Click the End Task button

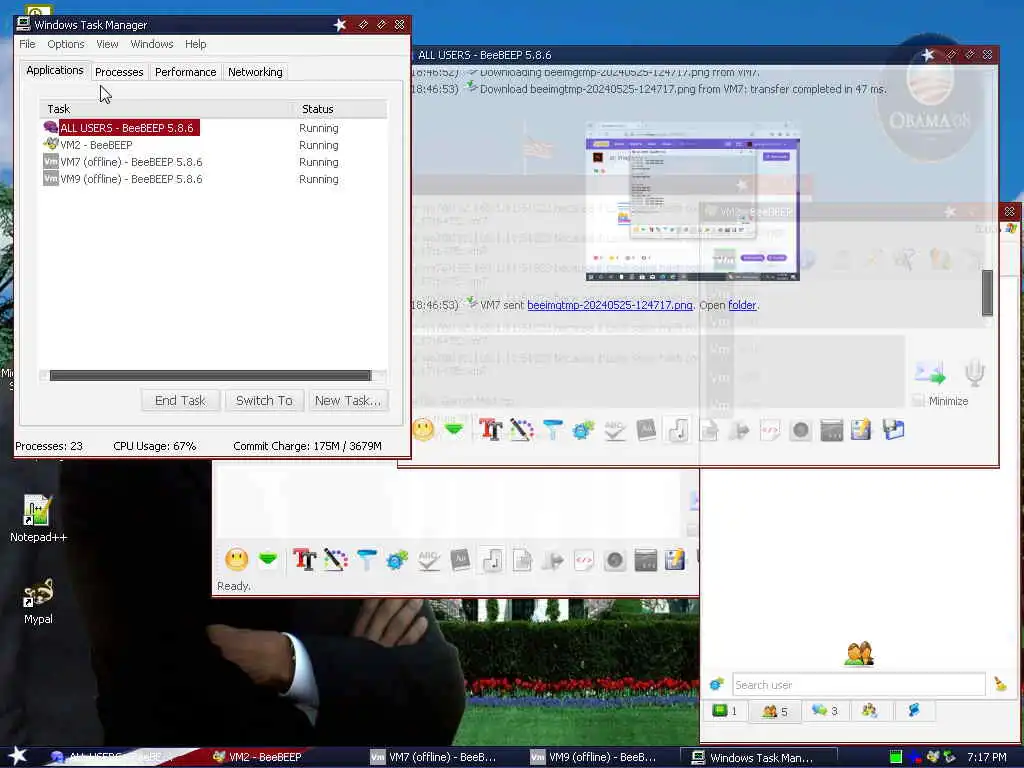tap(180, 400)
